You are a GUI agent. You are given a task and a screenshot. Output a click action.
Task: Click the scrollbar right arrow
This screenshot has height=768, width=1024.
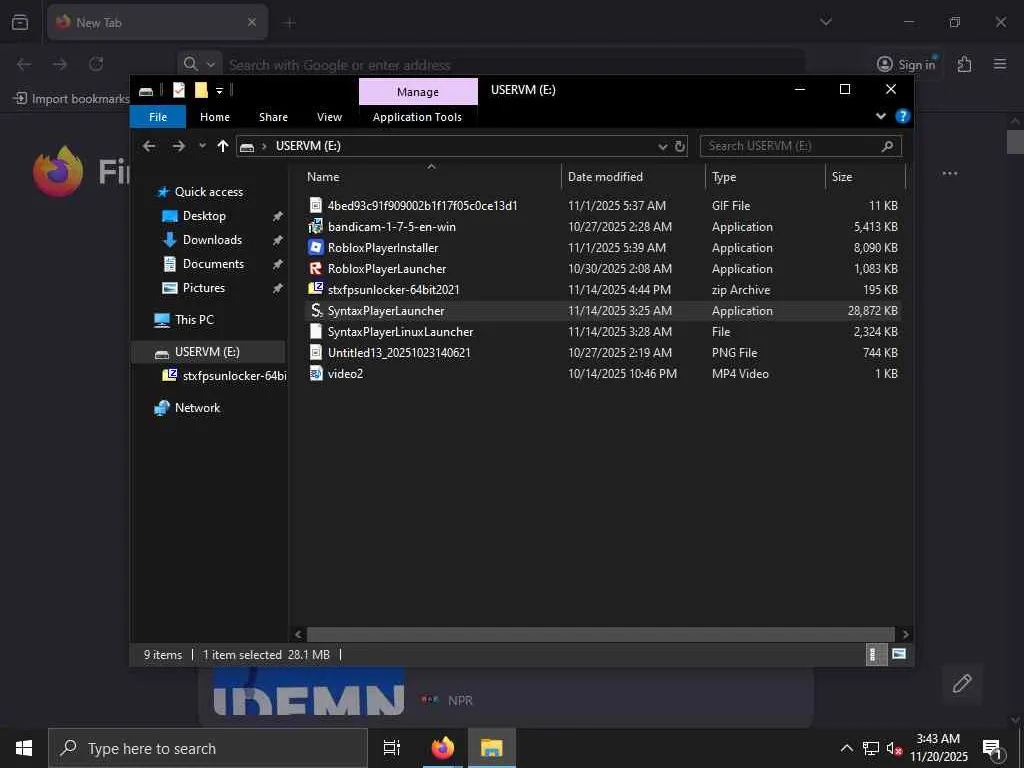(905, 635)
